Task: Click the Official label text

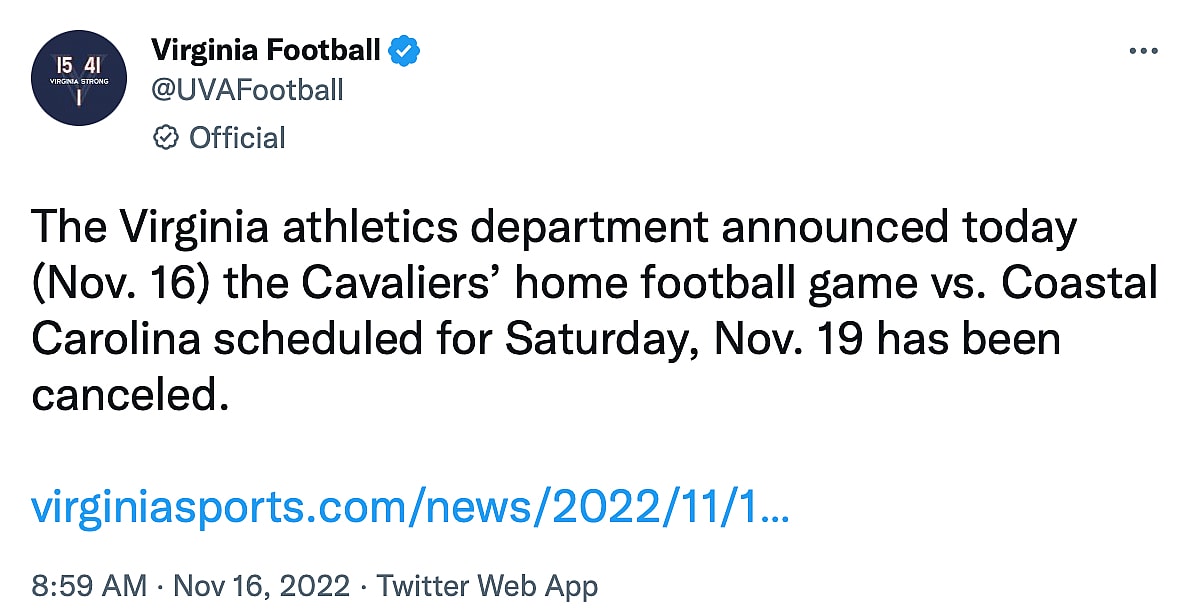Action: click(x=237, y=138)
